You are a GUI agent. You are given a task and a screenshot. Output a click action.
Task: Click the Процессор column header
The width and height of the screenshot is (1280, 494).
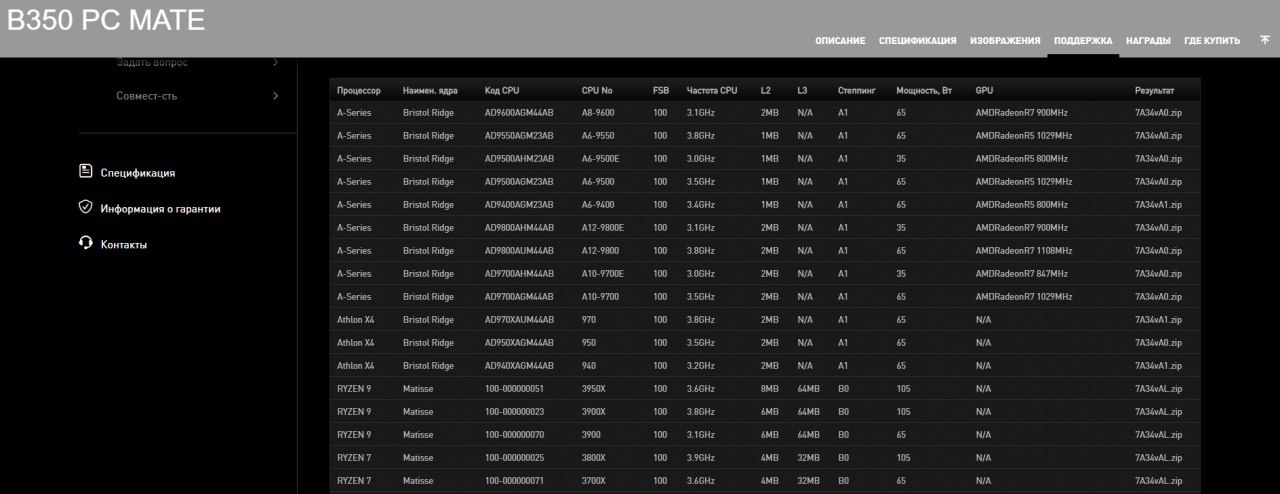tap(359, 90)
